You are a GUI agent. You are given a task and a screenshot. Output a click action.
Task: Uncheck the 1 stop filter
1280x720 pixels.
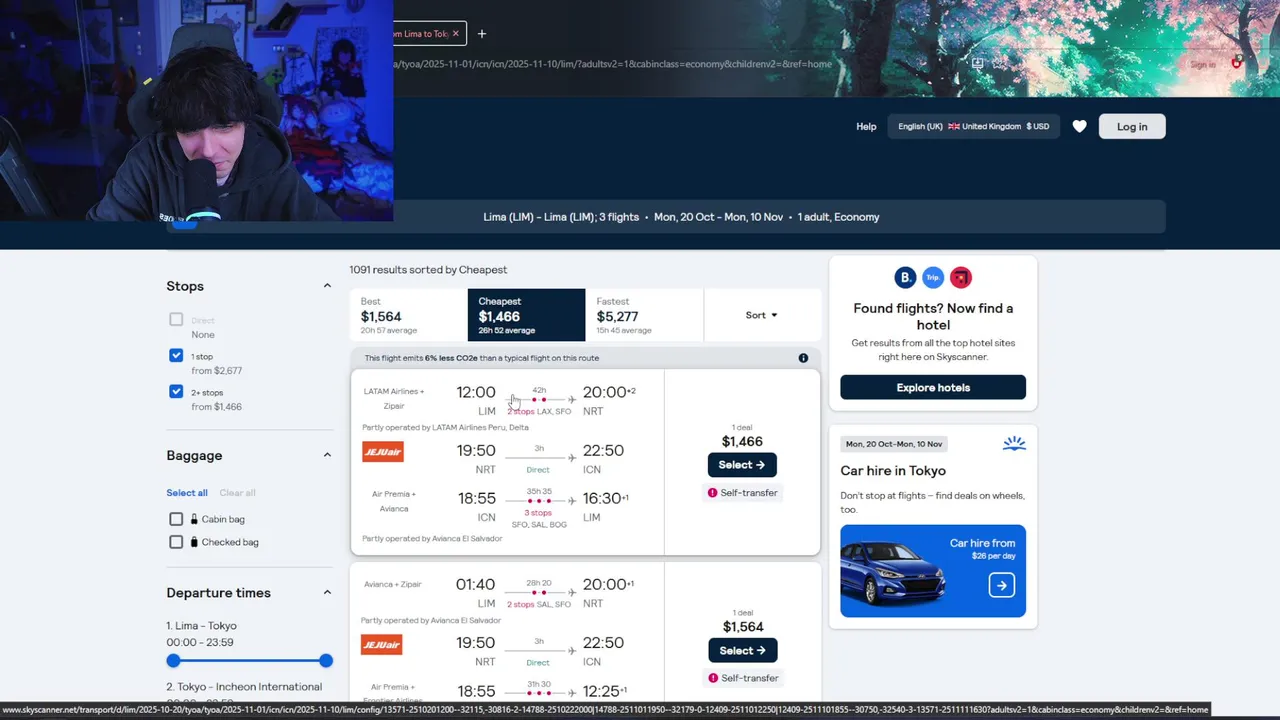point(176,356)
